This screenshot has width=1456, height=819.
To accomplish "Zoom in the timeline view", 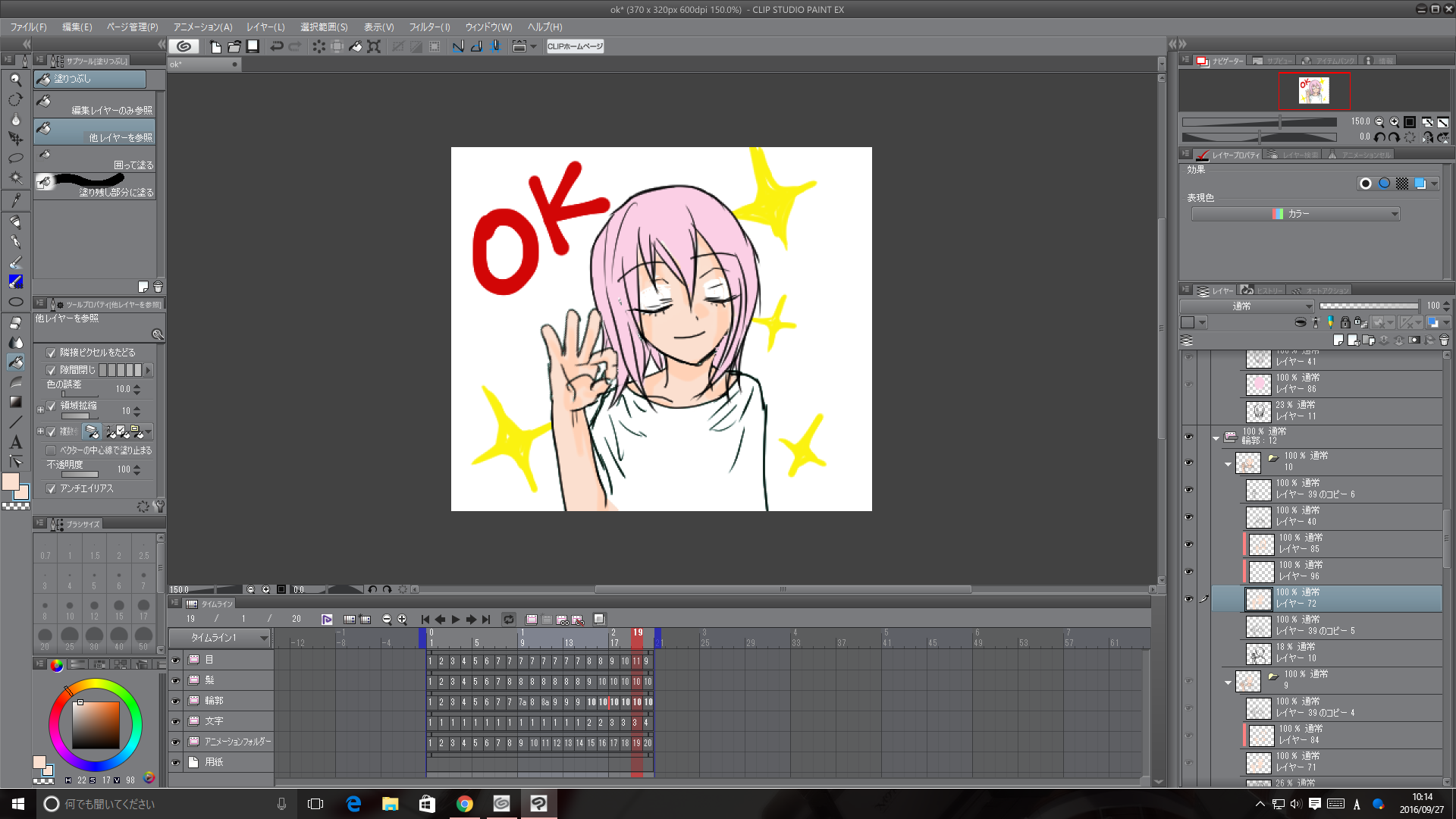I will click(402, 620).
